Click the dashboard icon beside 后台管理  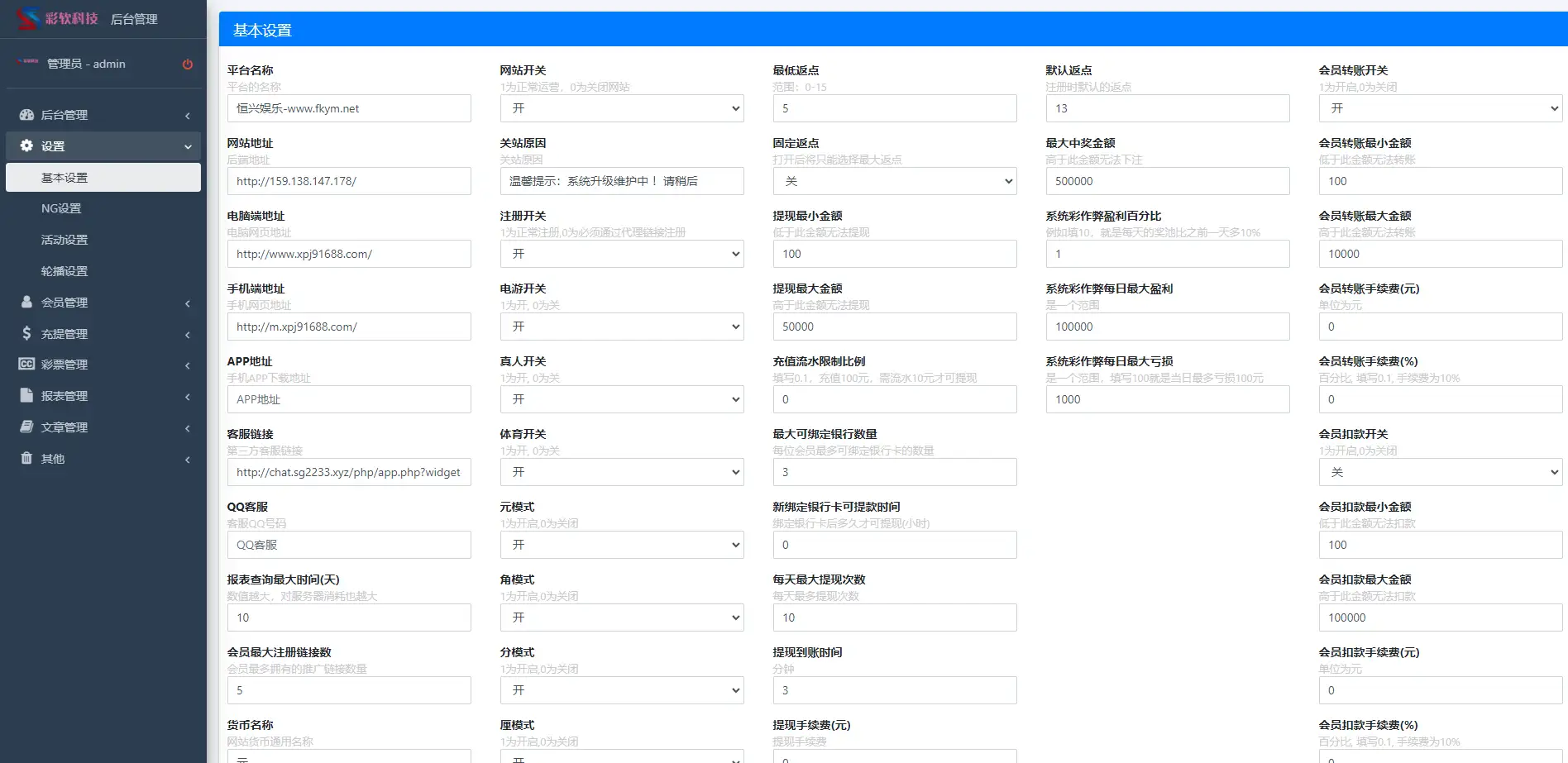click(26, 115)
